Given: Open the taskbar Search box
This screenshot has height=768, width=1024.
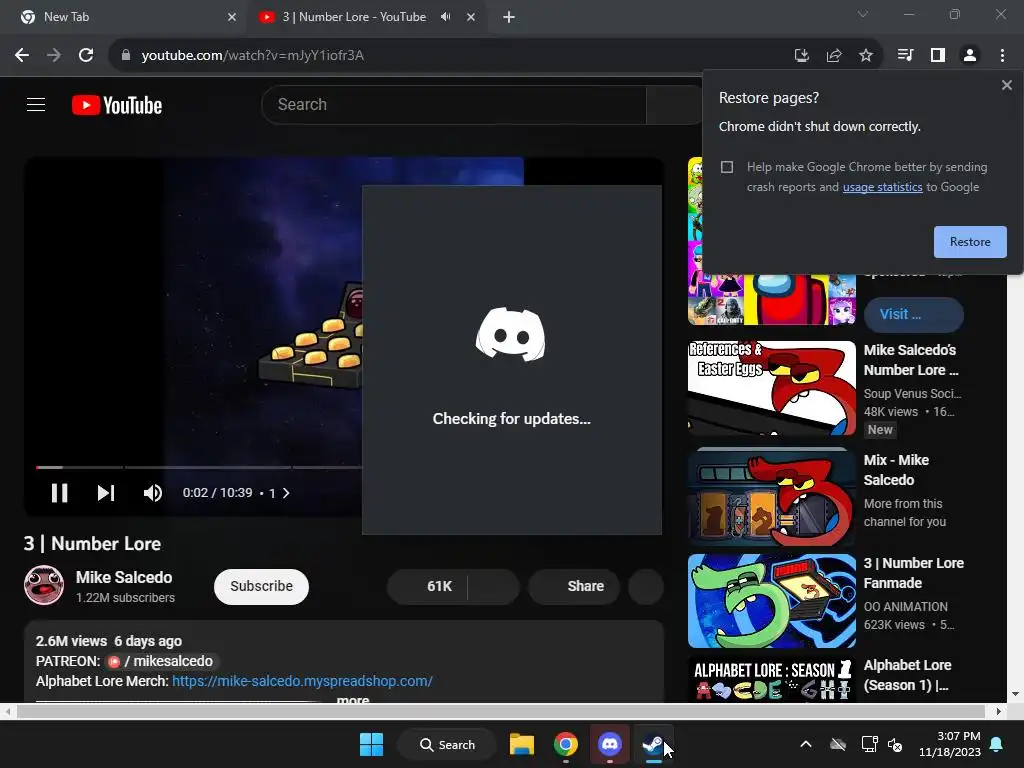Looking at the screenshot, I should click(x=447, y=744).
